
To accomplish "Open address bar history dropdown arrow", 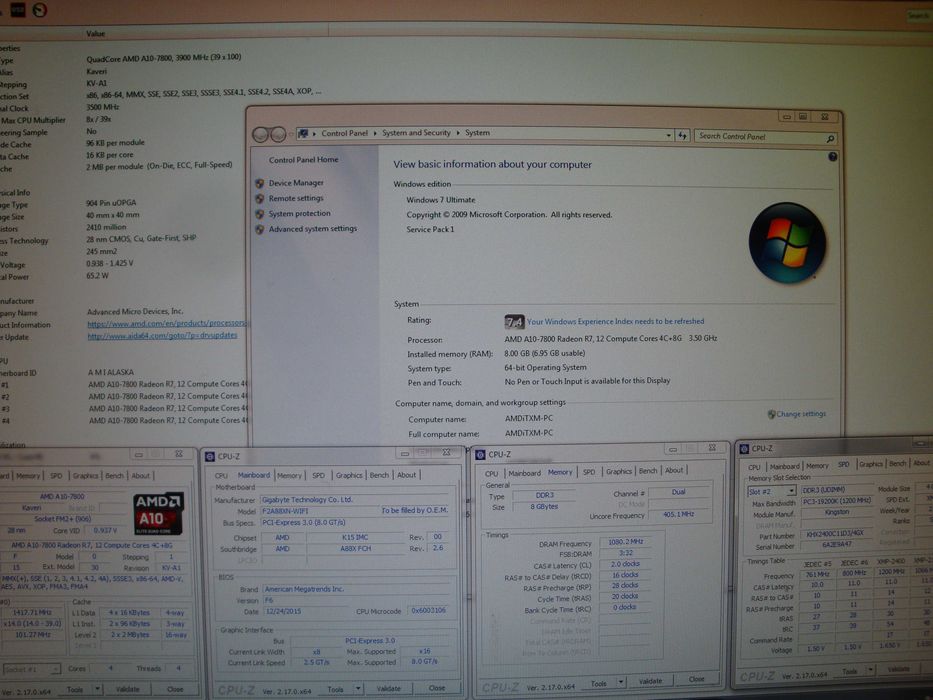I will [x=668, y=136].
